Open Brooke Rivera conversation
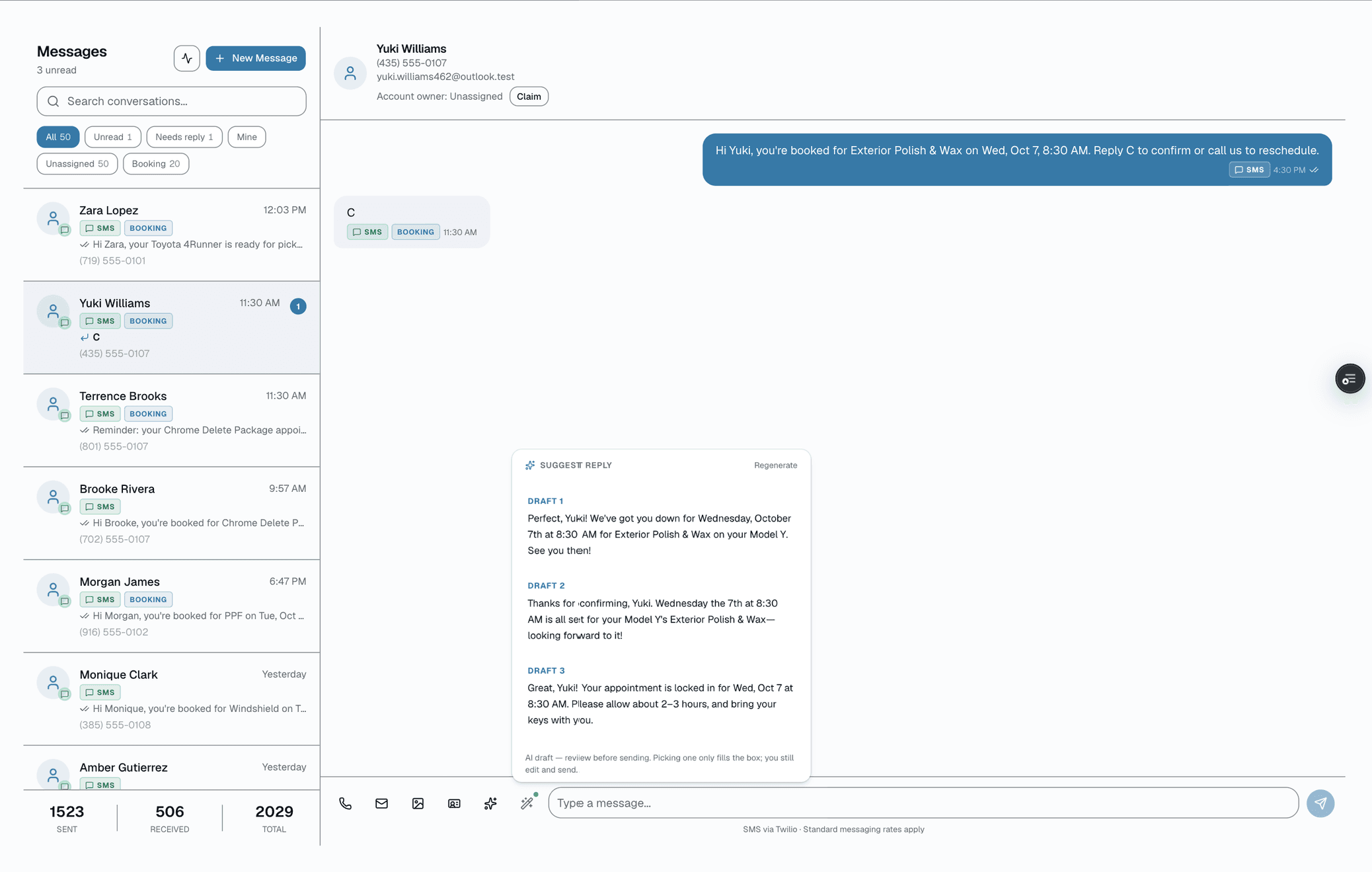1372x872 pixels. click(x=172, y=514)
